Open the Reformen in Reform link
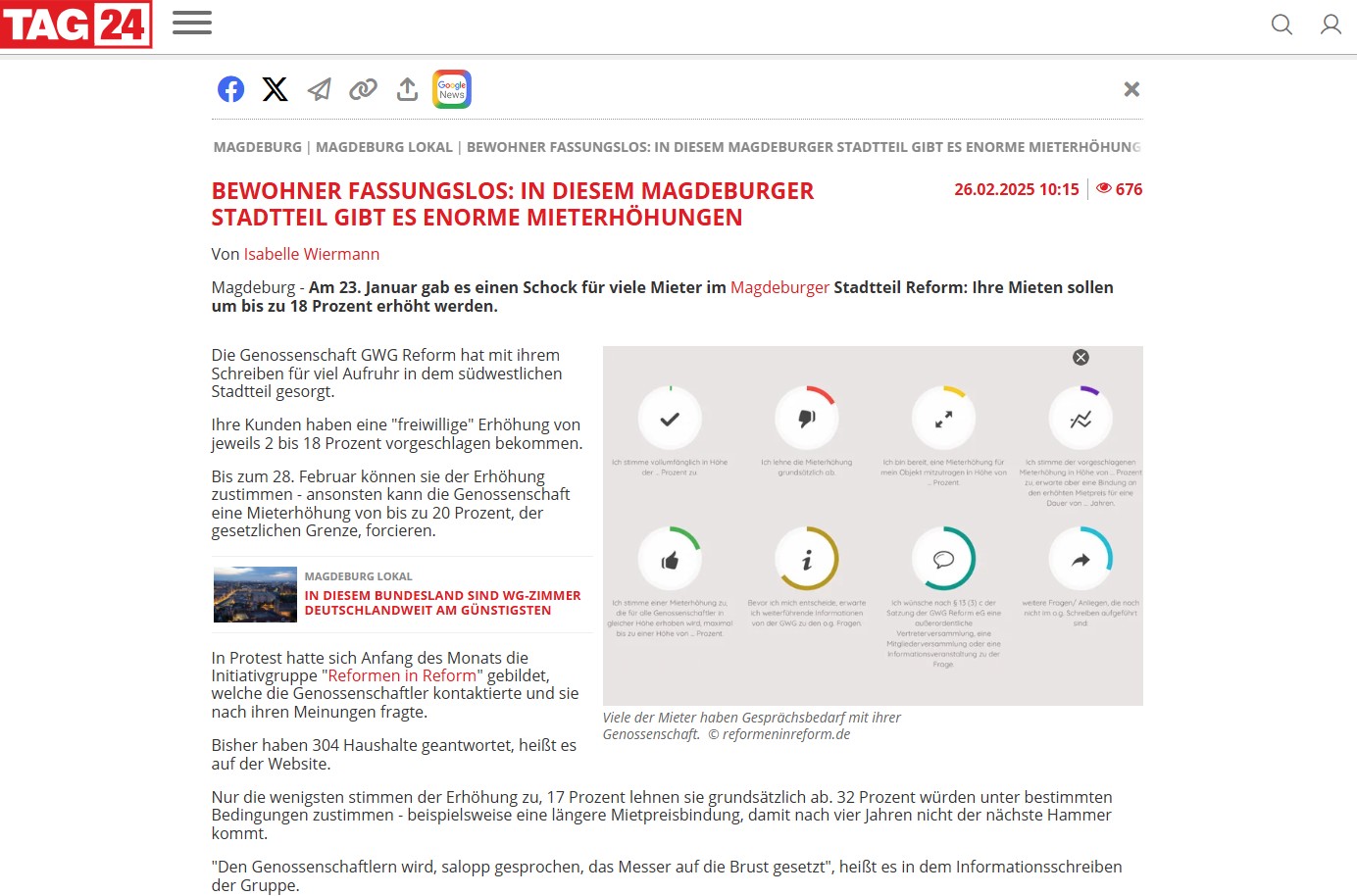Image resolution: width=1357 pixels, height=896 pixels. pyautogui.click(x=402, y=675)
